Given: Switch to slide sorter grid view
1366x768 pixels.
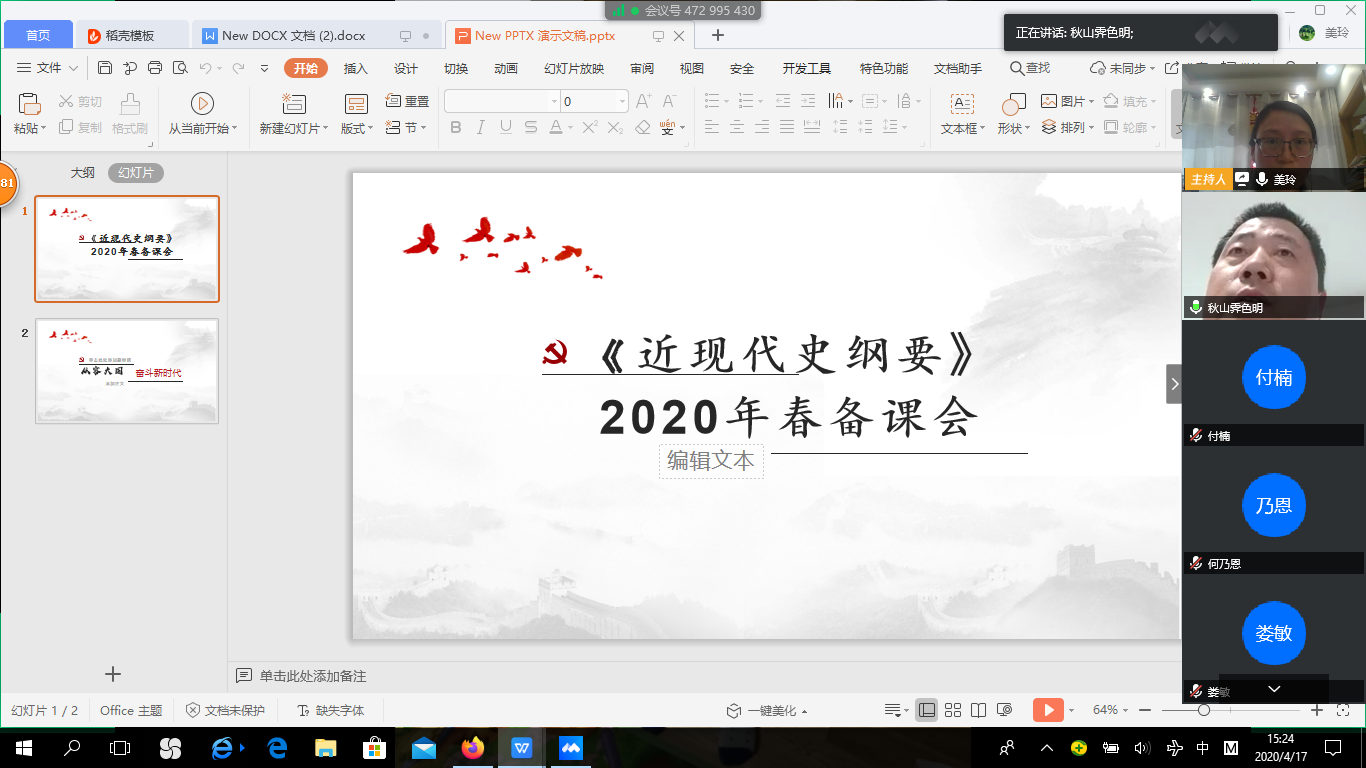Looking at the screenshot, I should (x=953, y=710).
